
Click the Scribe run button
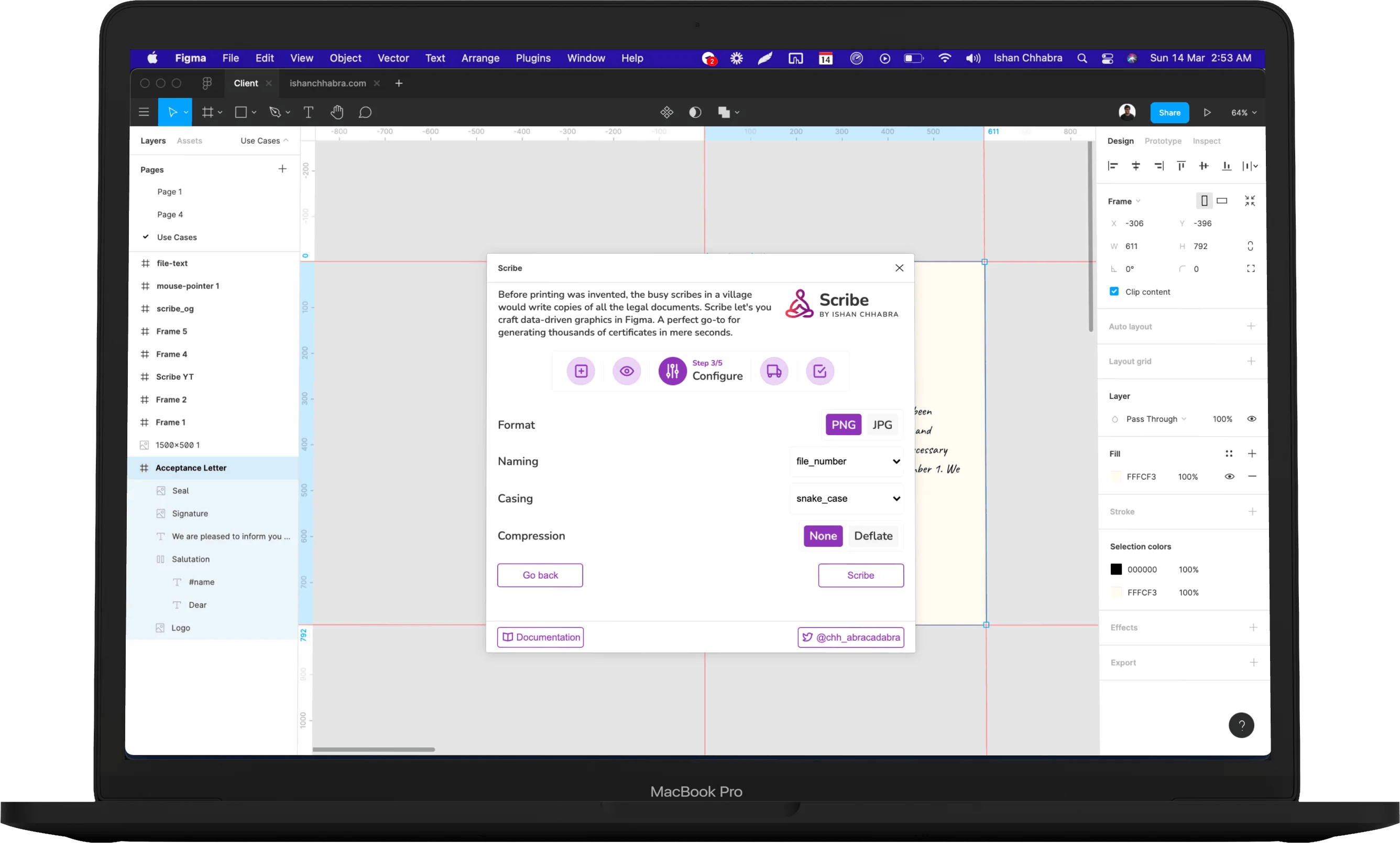coord(860,575)
